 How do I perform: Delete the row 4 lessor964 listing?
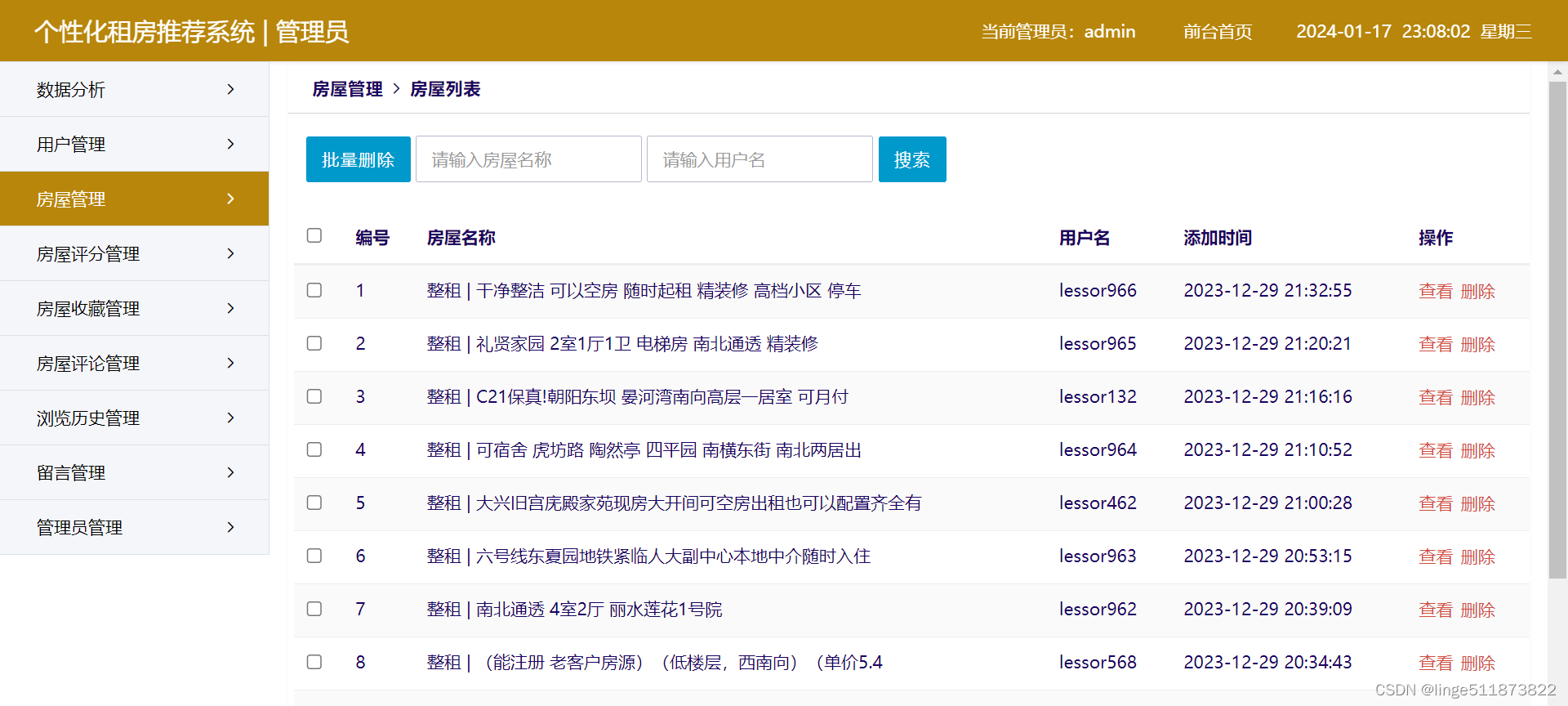pos(1477,450)
